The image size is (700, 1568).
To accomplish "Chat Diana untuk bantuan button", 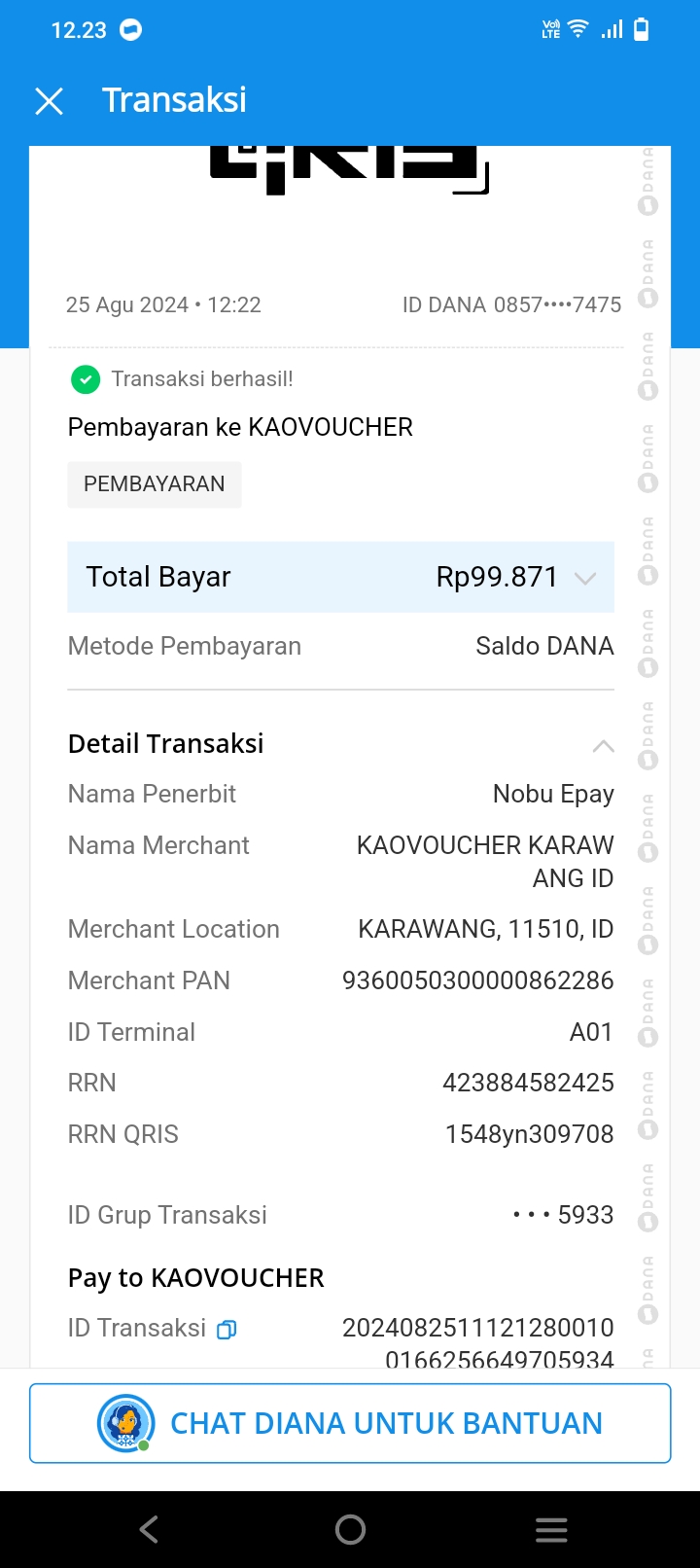I will coord(350,1423).
